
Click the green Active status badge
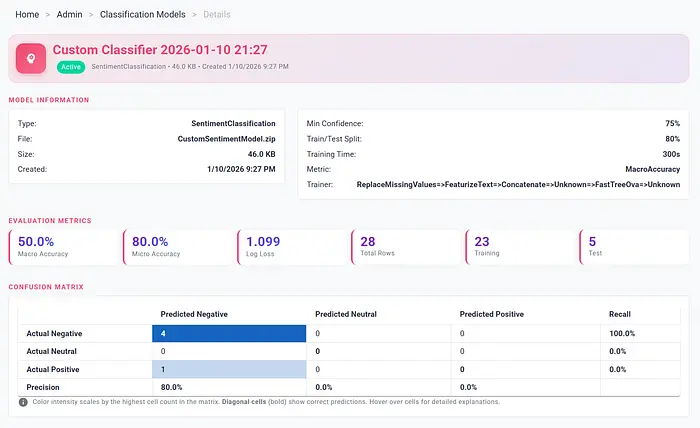tap(69, 67)
